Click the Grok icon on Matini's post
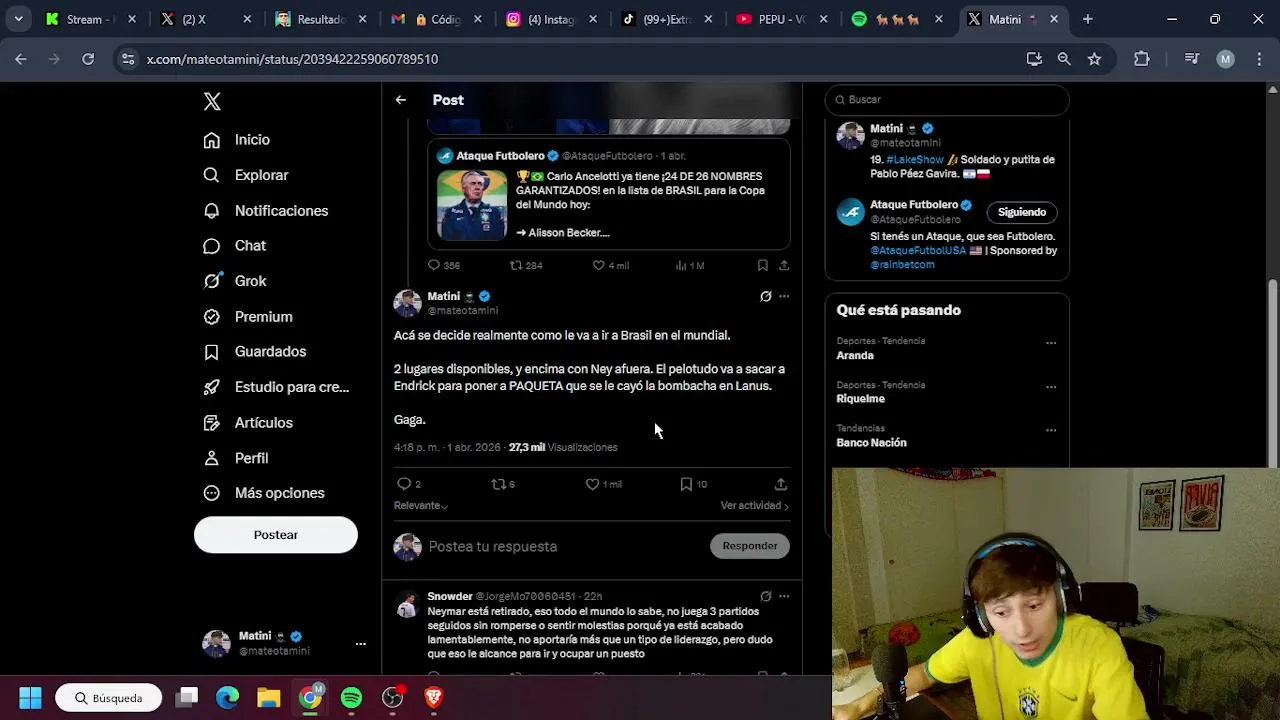Image resolution: width=1280 pixels, height=720 pixels. [x=765, y=296]
